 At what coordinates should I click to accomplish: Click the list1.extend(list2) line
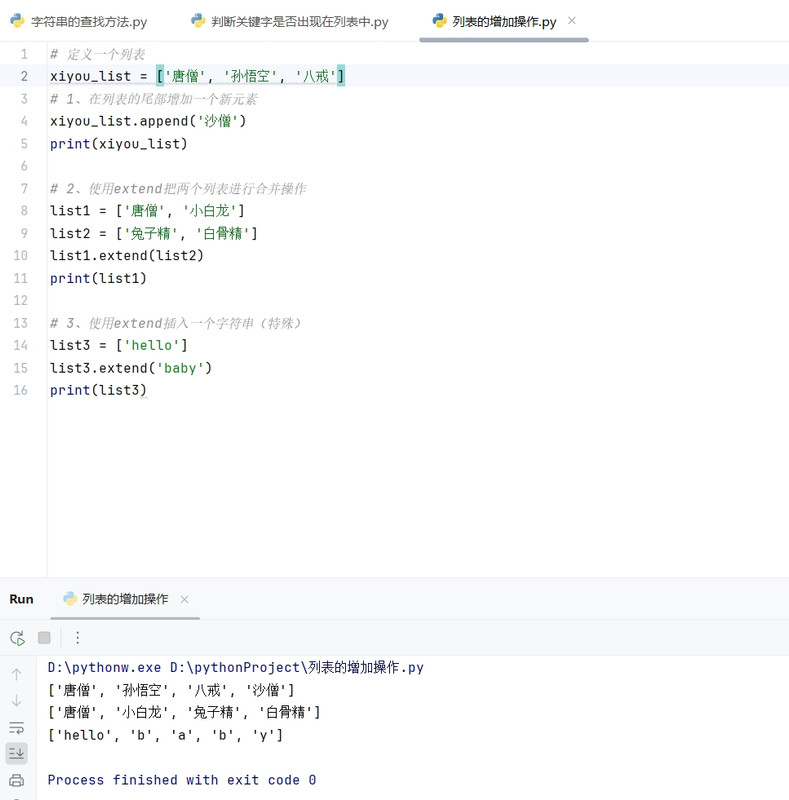click(127, 256)
